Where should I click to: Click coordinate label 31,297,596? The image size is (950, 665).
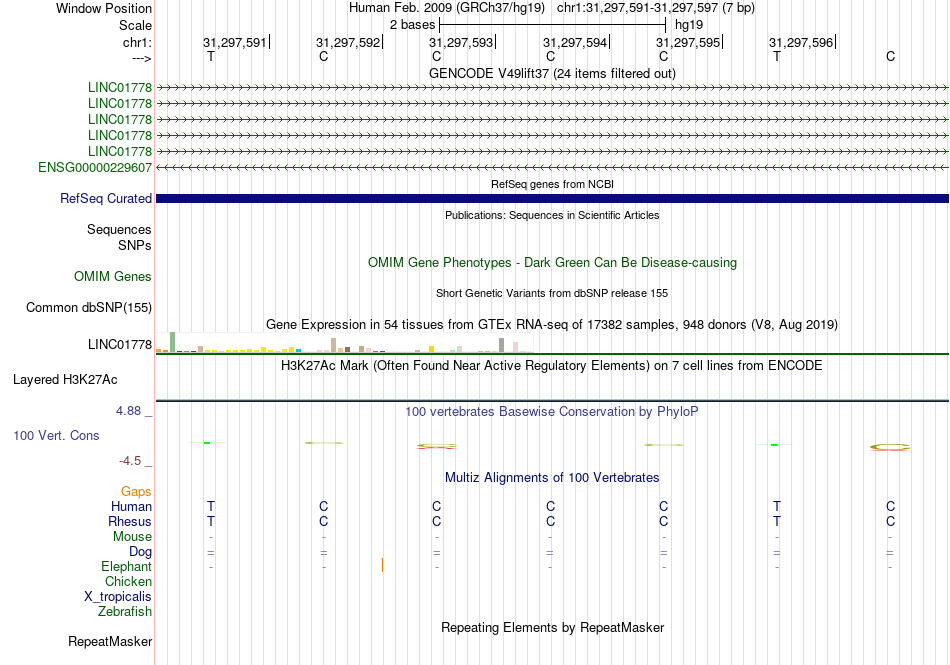(801, 42)
